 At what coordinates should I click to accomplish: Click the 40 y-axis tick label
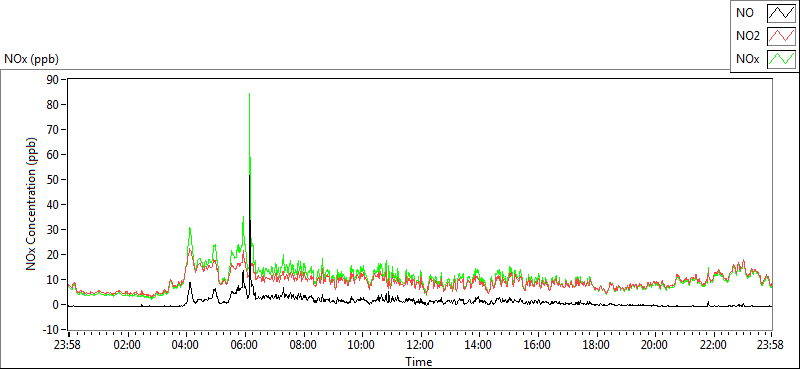tap(53, 205)
